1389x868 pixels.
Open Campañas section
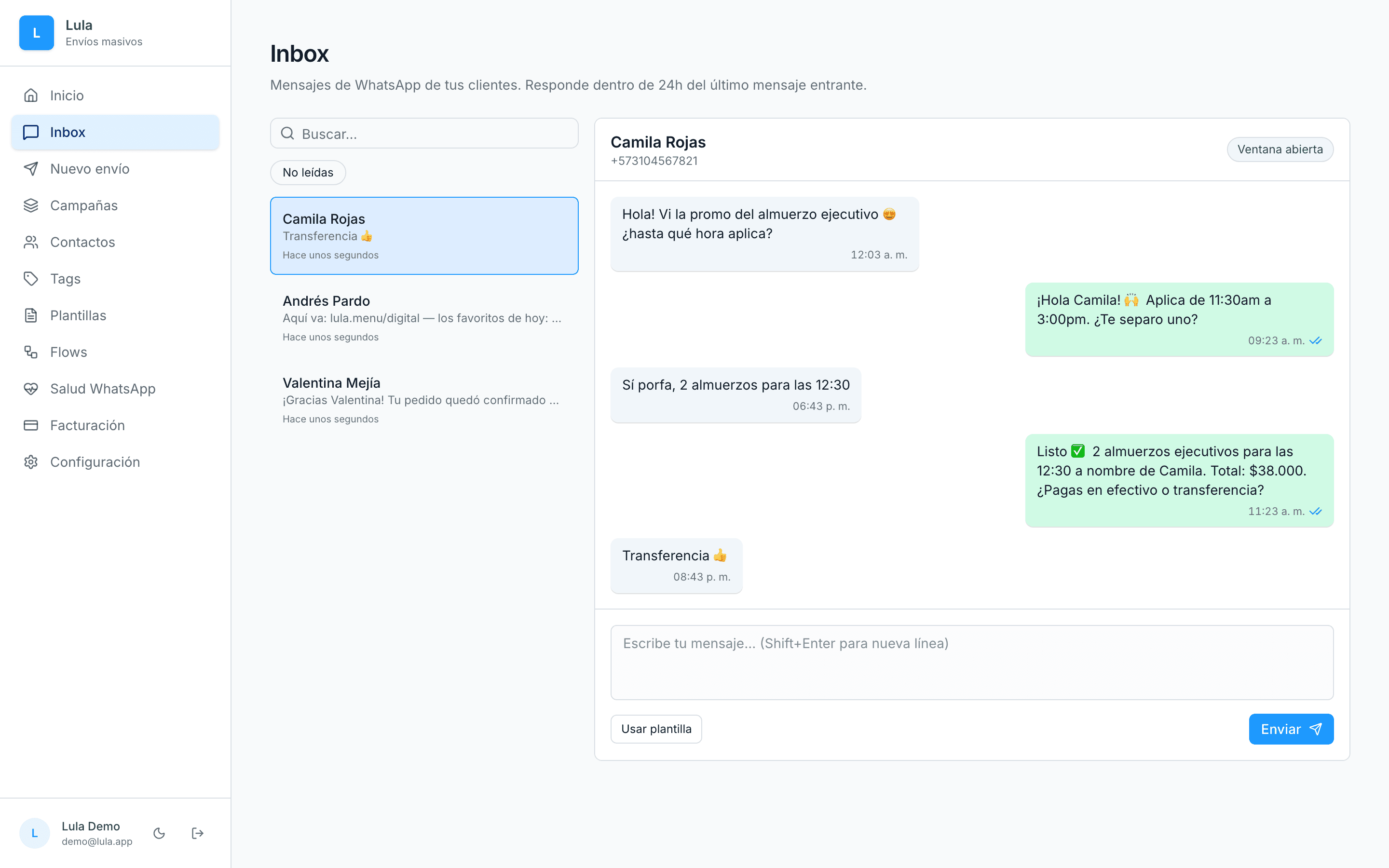(x=115, y=205)
